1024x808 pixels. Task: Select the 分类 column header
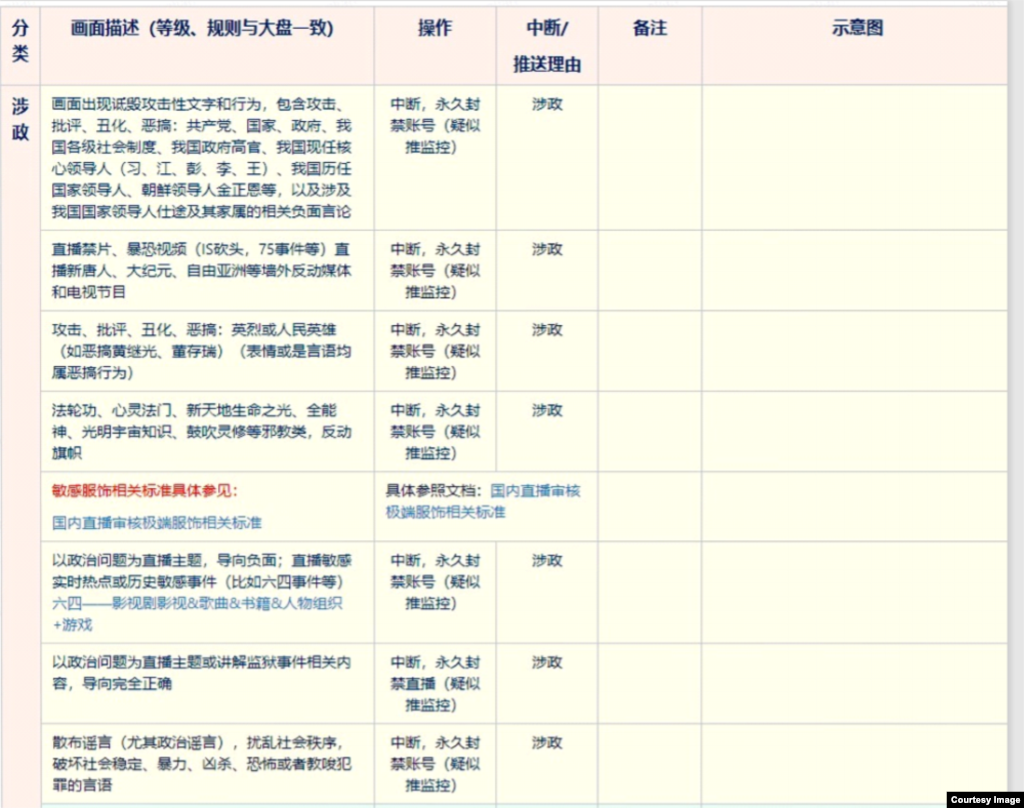coord(20,42)
